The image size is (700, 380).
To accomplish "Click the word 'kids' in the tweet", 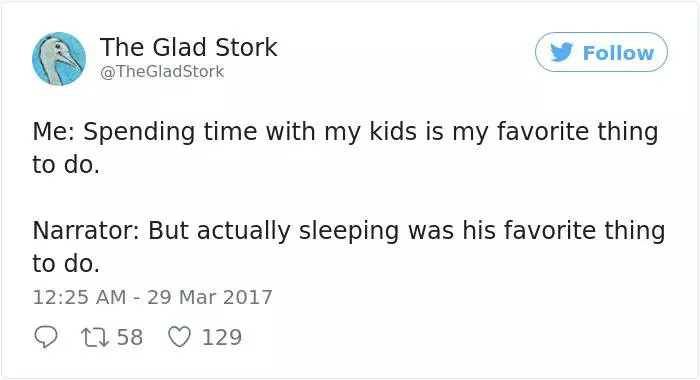I will point(393,132).
